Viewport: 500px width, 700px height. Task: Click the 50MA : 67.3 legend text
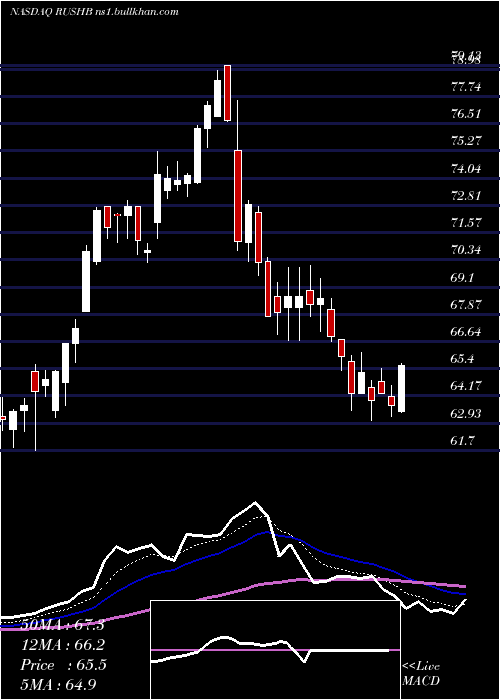point(62,625)
